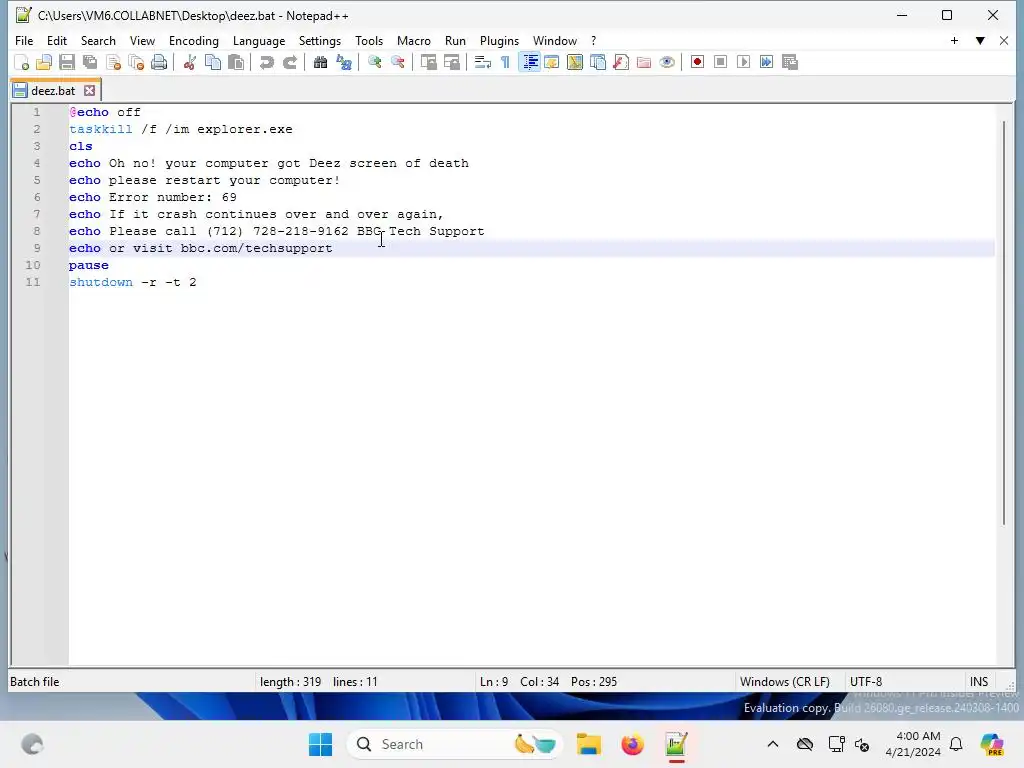Open the Settings menu
The width and height of the screenshot is (1024, 768).
(x=320, y=40)
